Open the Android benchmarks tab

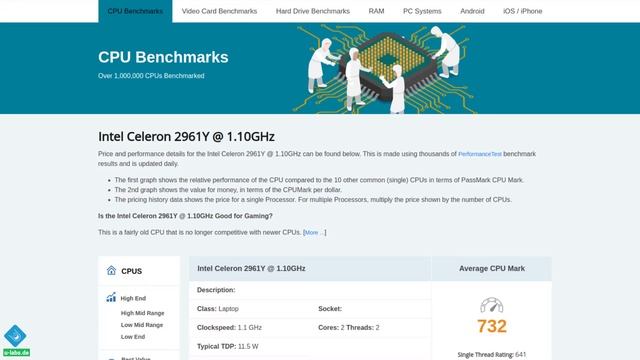click(472, 11)
